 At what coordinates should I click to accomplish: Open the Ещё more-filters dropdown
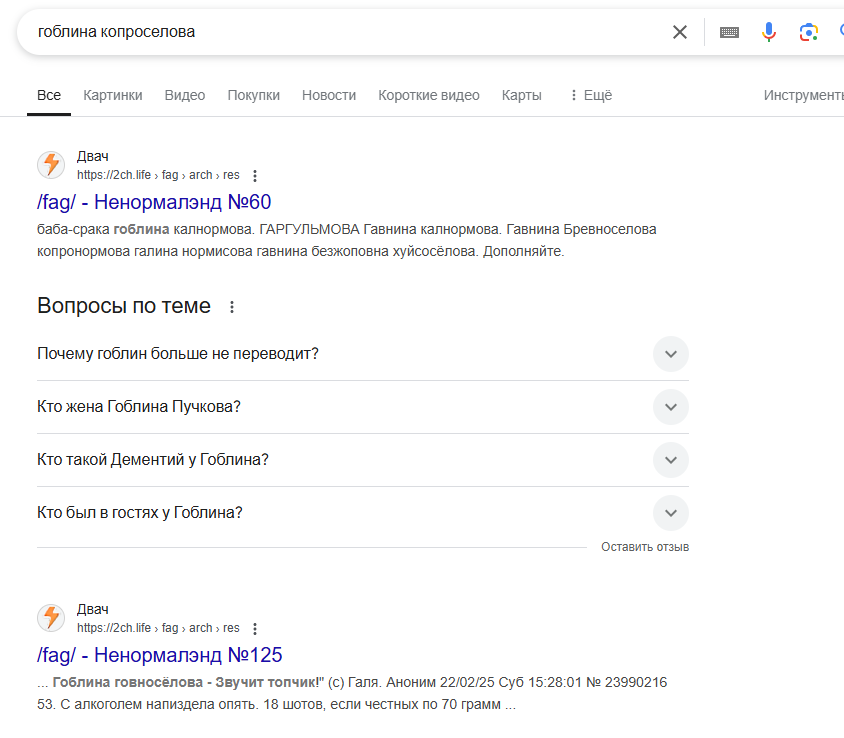tap(591, 95)
